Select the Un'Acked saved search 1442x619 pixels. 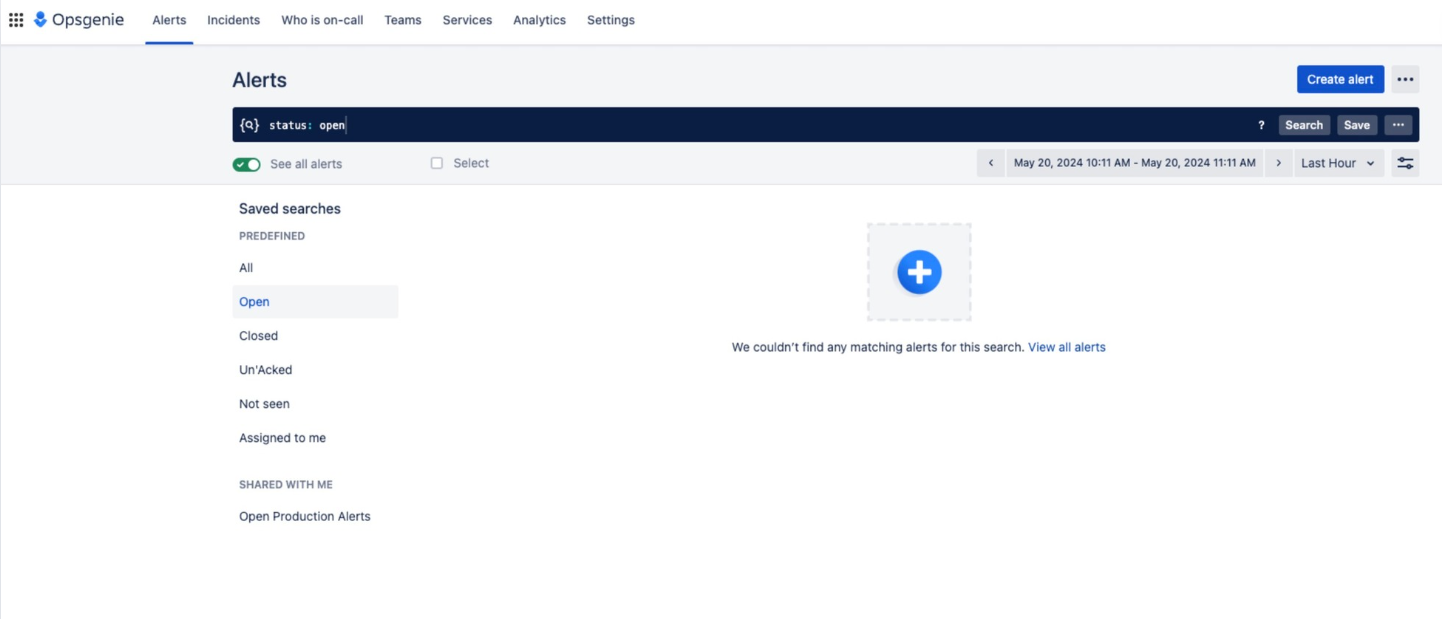(315, 370)
